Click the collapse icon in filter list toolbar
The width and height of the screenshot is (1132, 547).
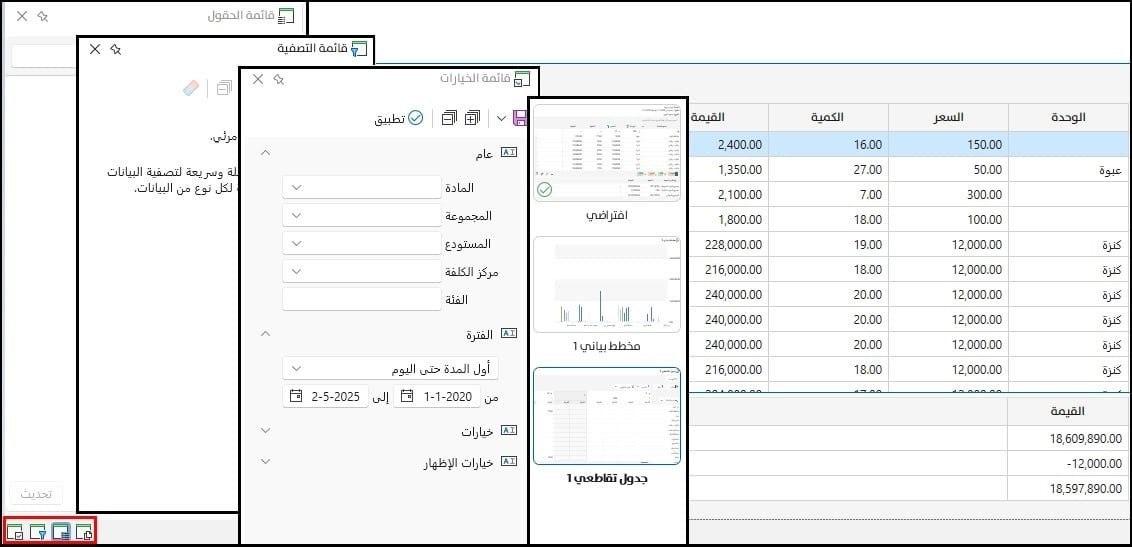(x=225, y=88)
